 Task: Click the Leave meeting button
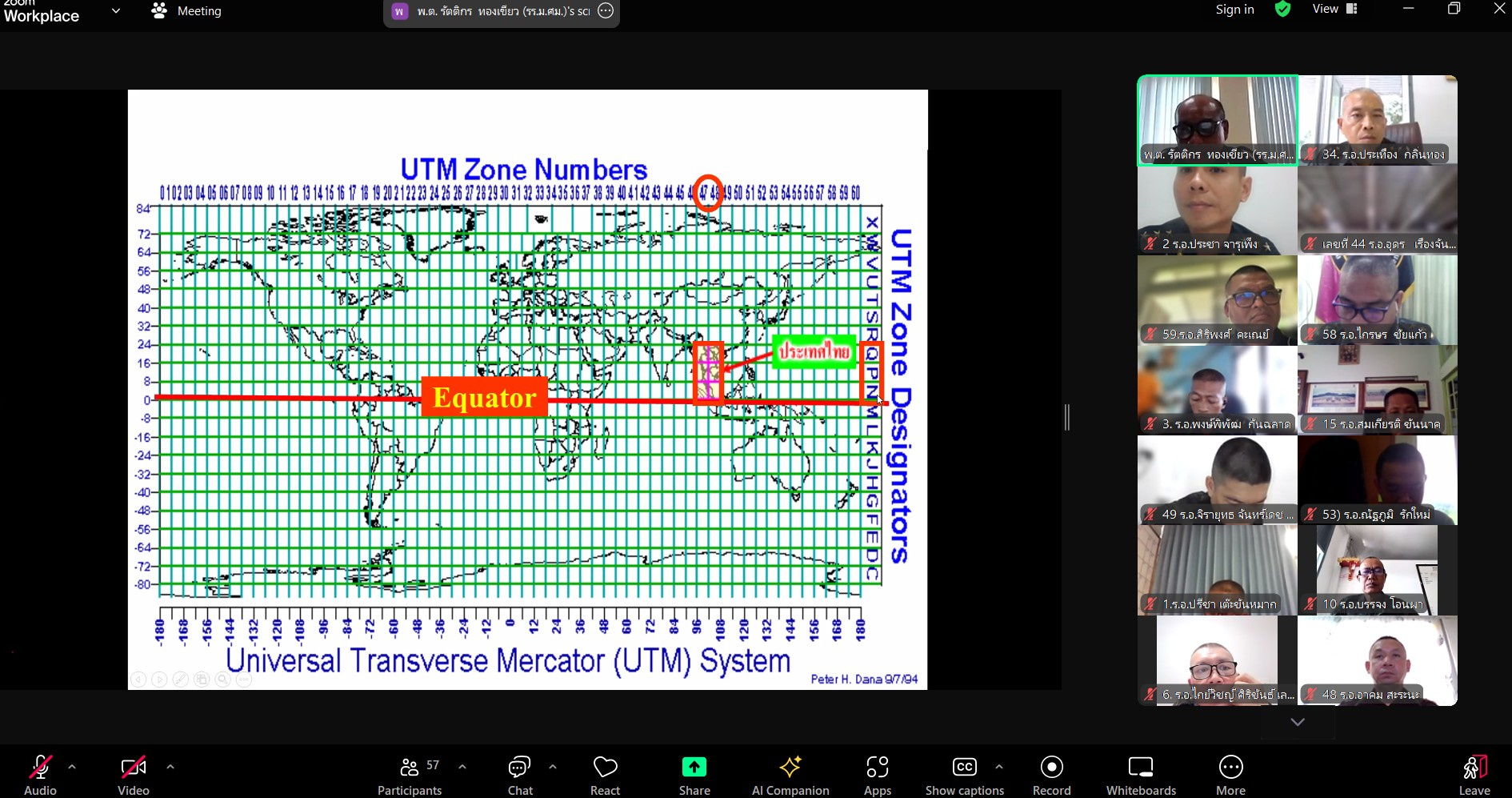[x=1474, y=774]
